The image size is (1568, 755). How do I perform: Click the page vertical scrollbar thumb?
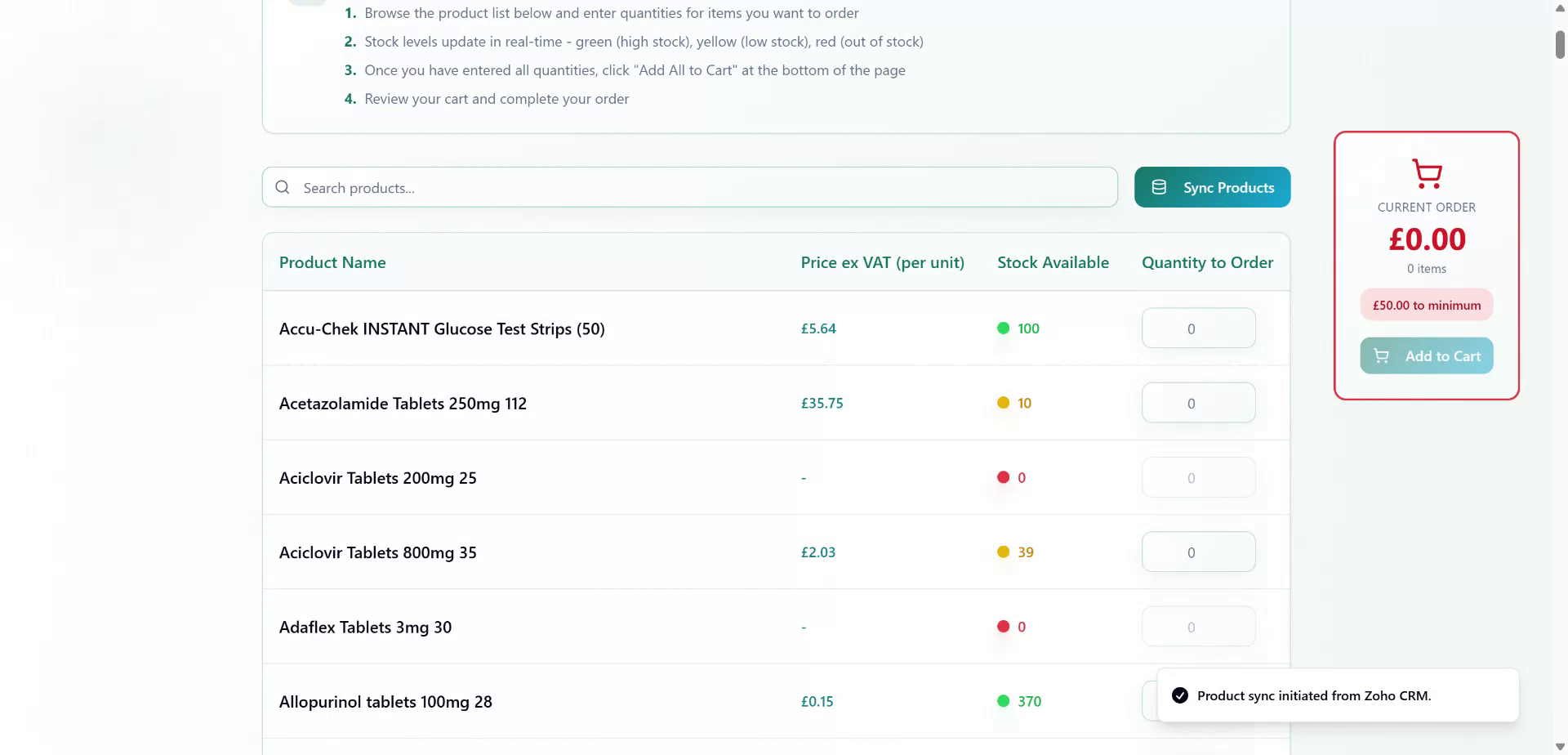(x=1559, y=44)
